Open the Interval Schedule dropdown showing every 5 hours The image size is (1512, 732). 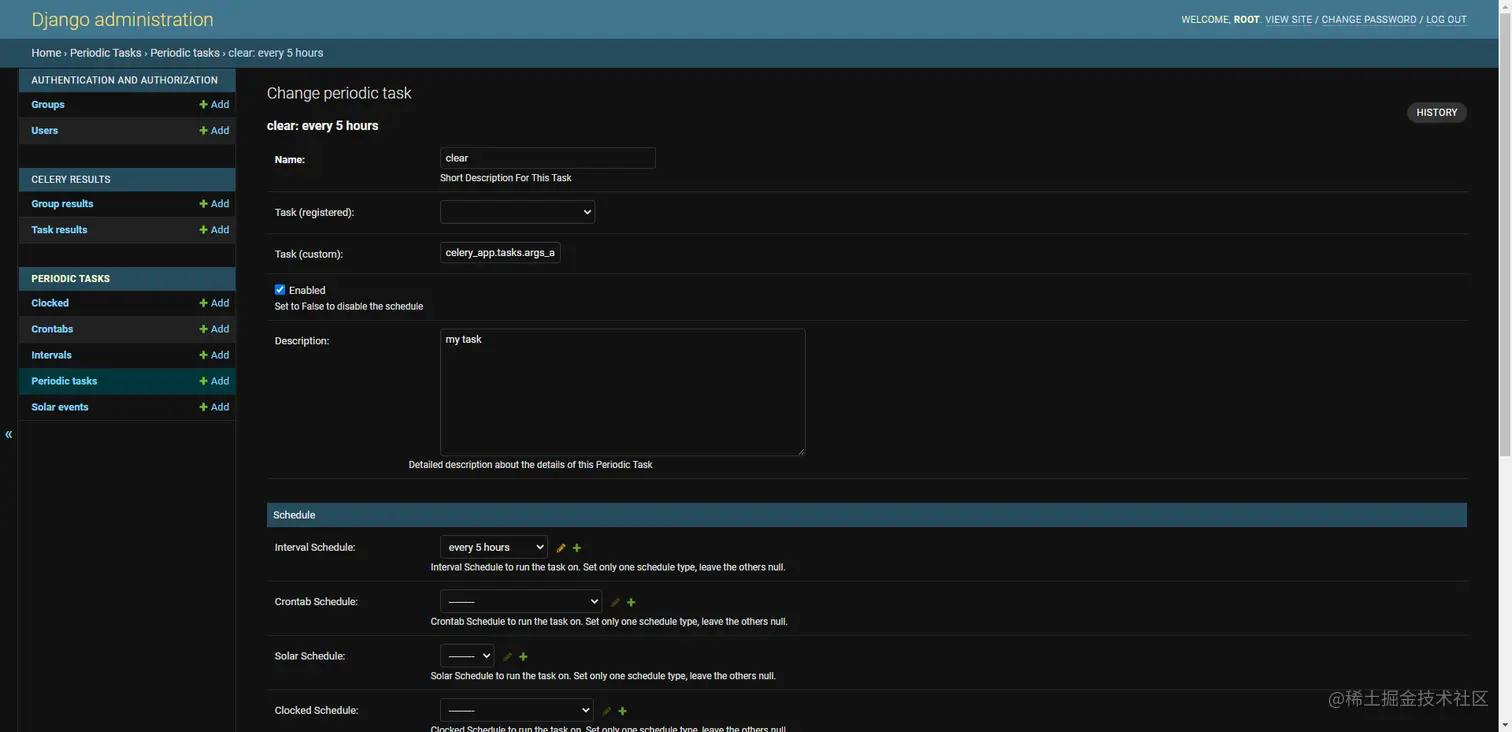494,547
